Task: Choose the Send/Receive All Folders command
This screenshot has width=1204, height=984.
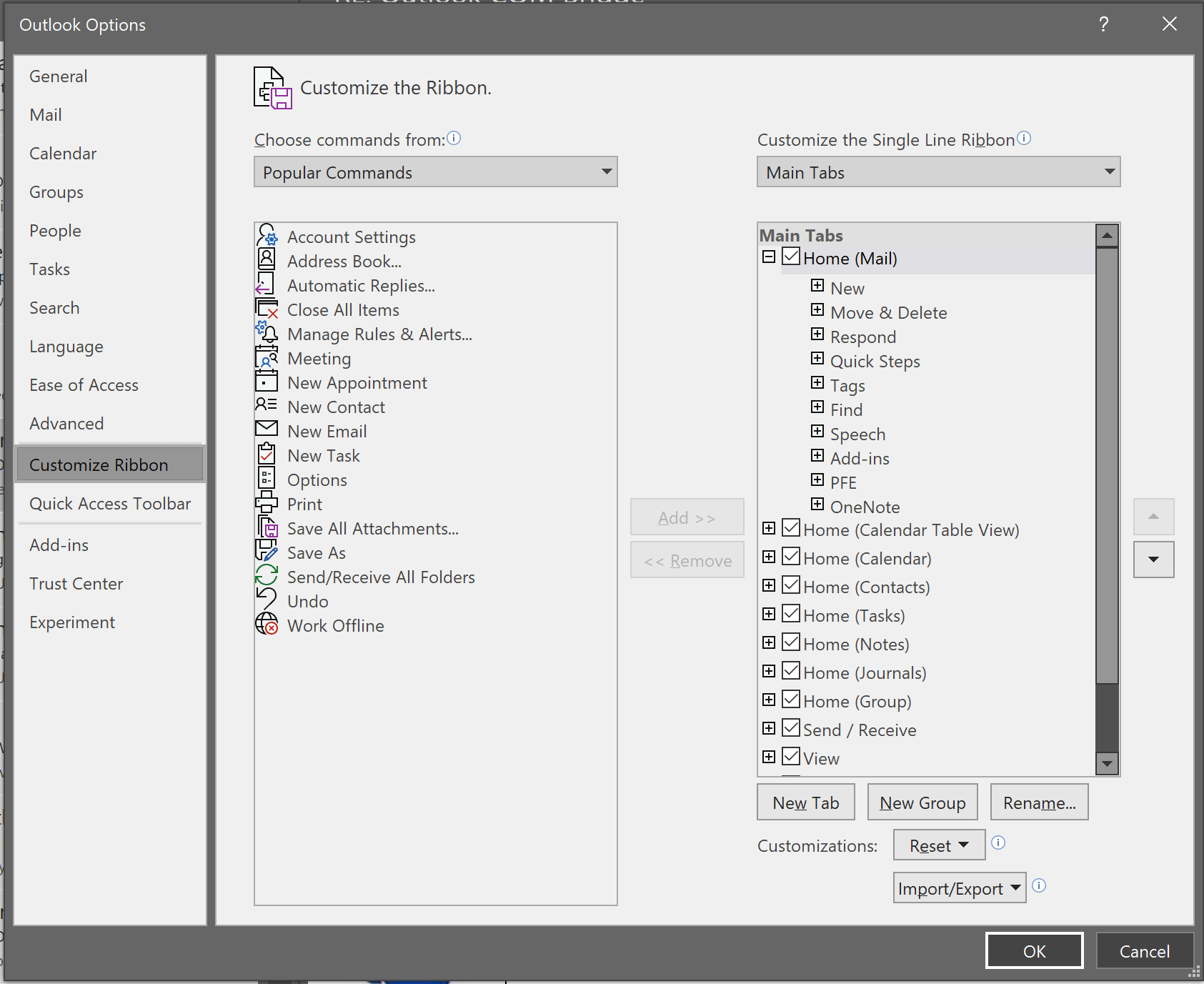Action: click(x=380, y=577)
